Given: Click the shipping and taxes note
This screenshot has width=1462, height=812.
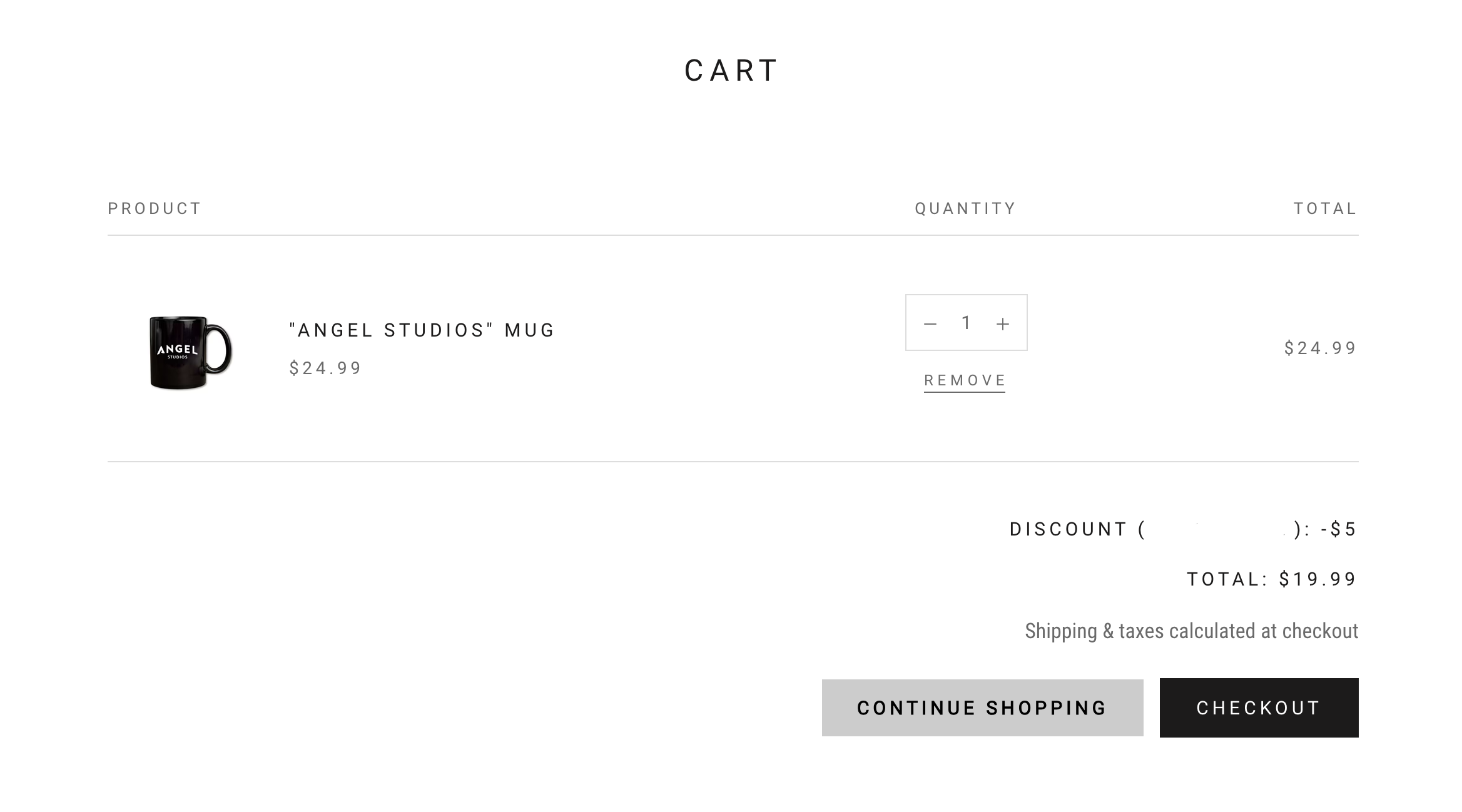Looking at the screenshot, I should click(x=1191, y=631).
